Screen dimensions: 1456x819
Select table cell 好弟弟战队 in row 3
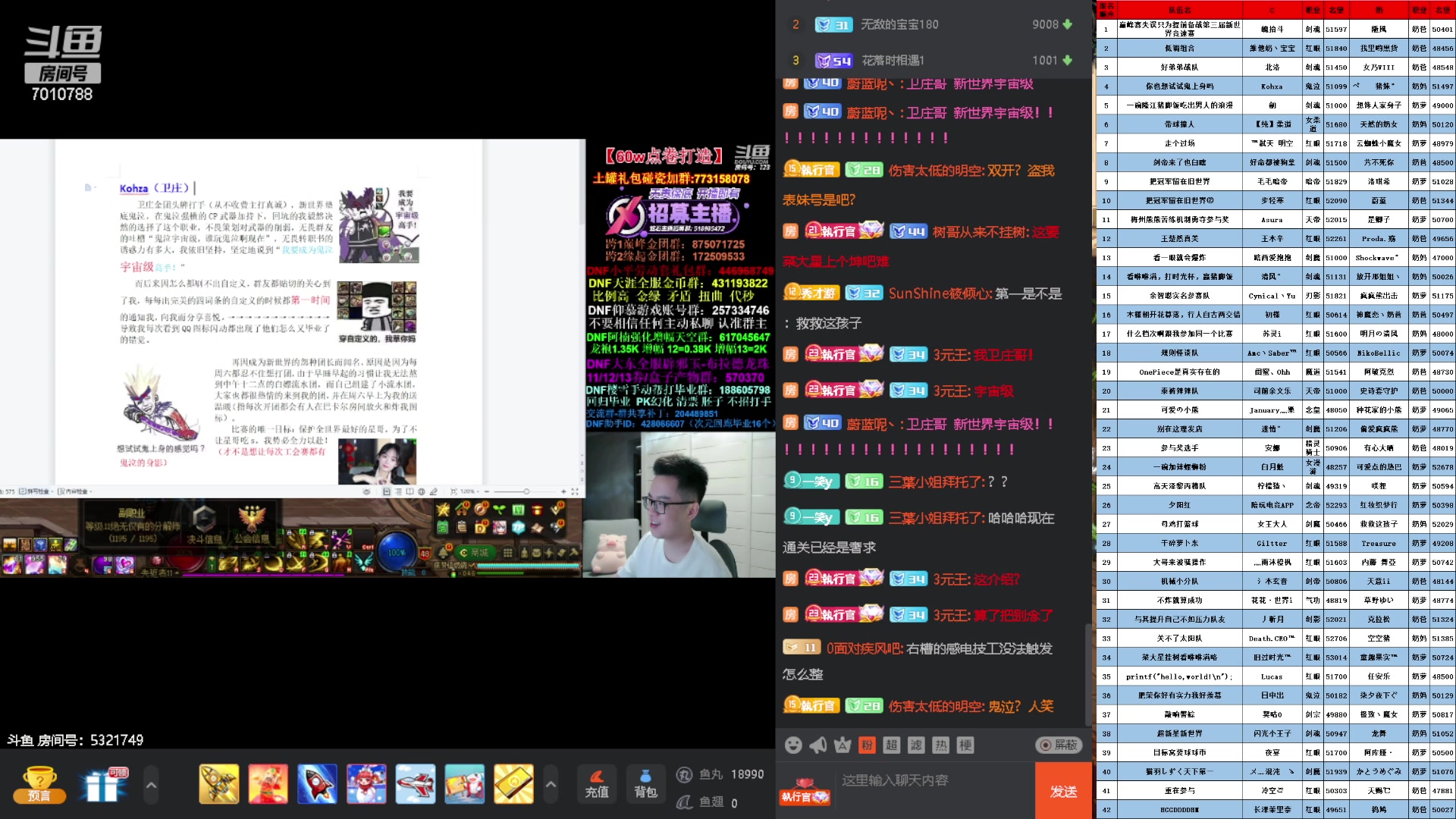click(x=1179, y=67)
